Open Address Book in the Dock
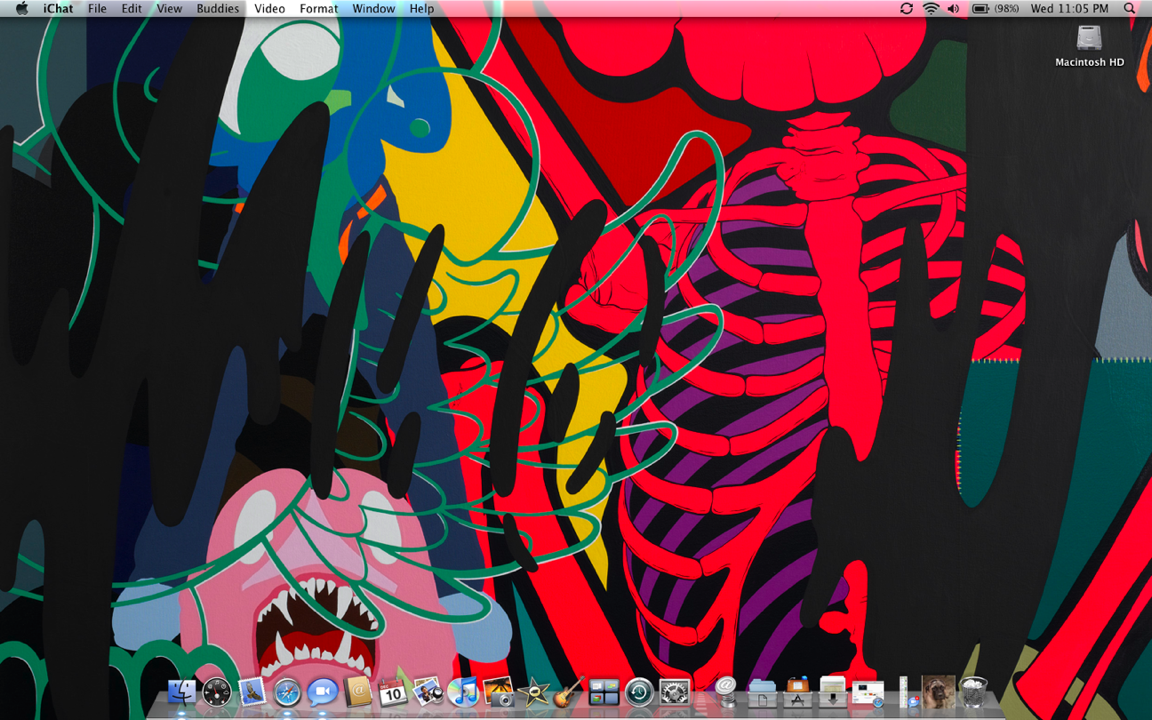The width and height of the screenshot is (1152, 720). (x=358, y=692)
